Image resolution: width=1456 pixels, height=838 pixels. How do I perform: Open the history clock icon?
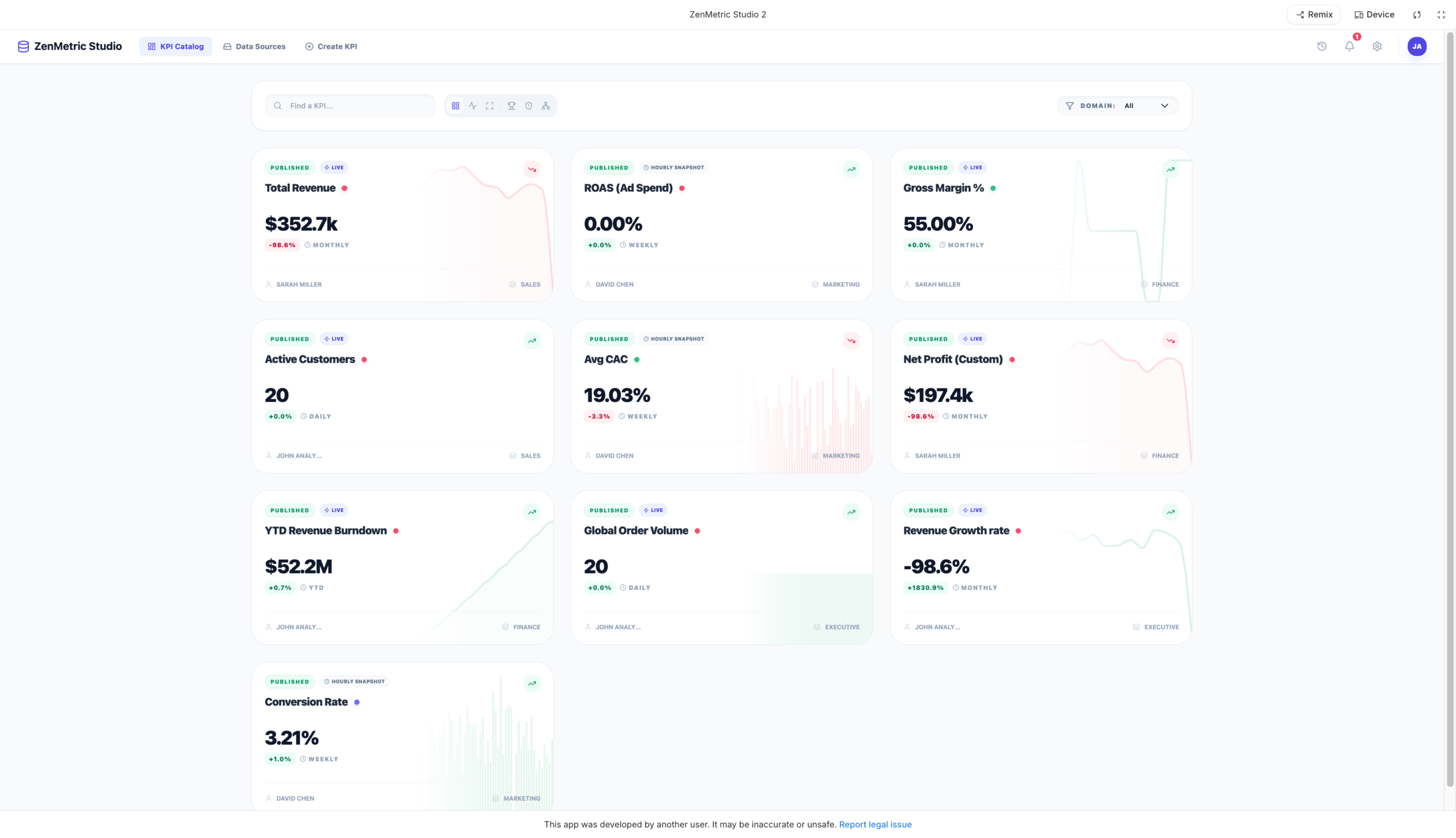tap(1321, 47)
